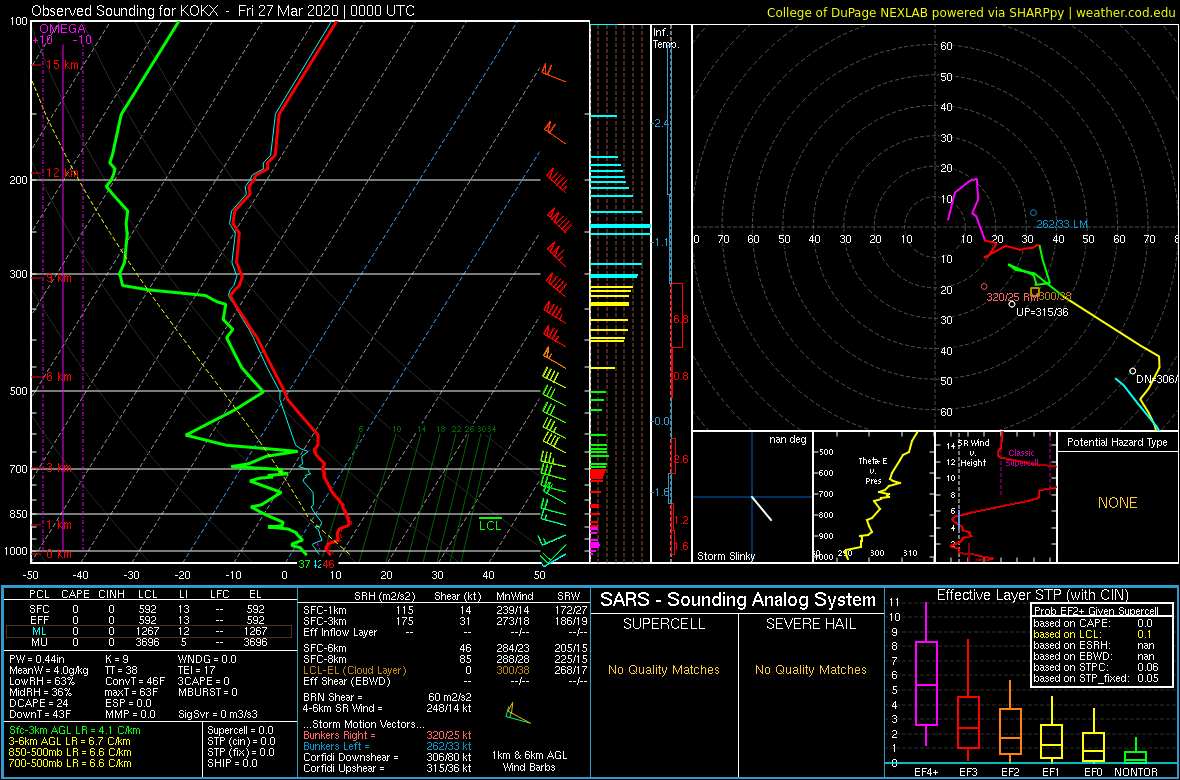Image resolution: width=1180 pixels, height=780 pixels.
Task: Select the 'Eff Inflow Layer' row
Action: coord(444,632)
